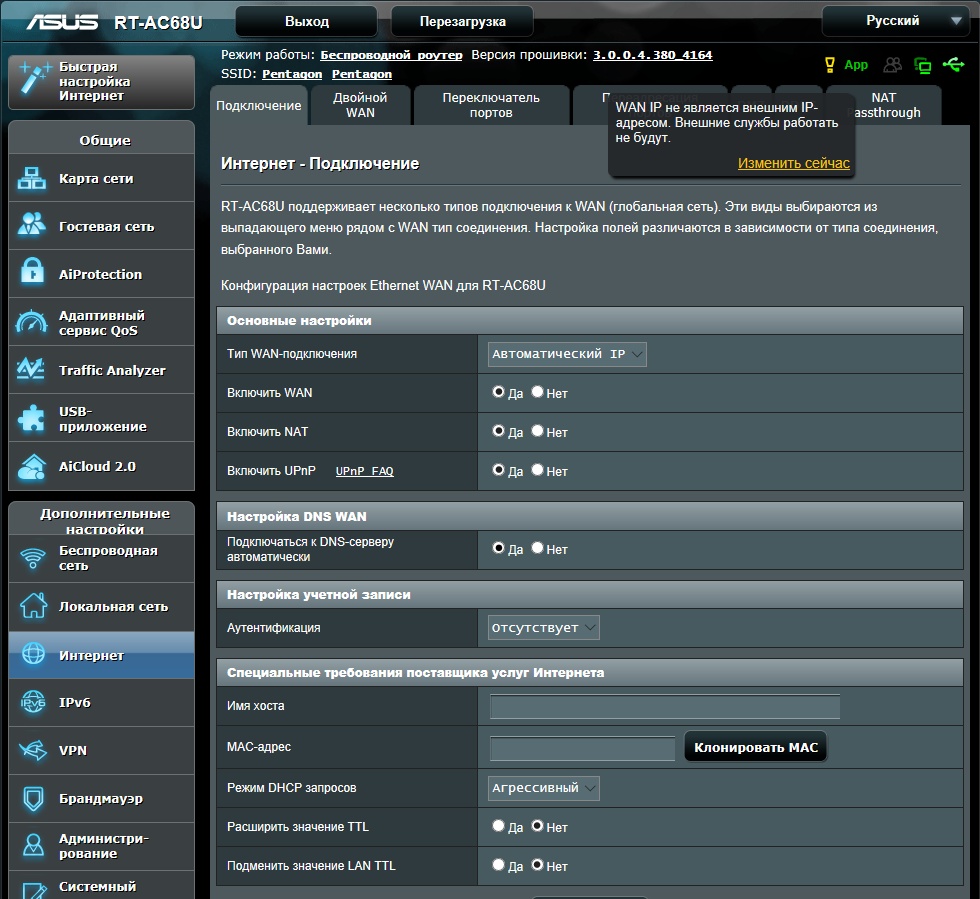
Task: Click the USB status icon
Action: click(x=954, y=64)
